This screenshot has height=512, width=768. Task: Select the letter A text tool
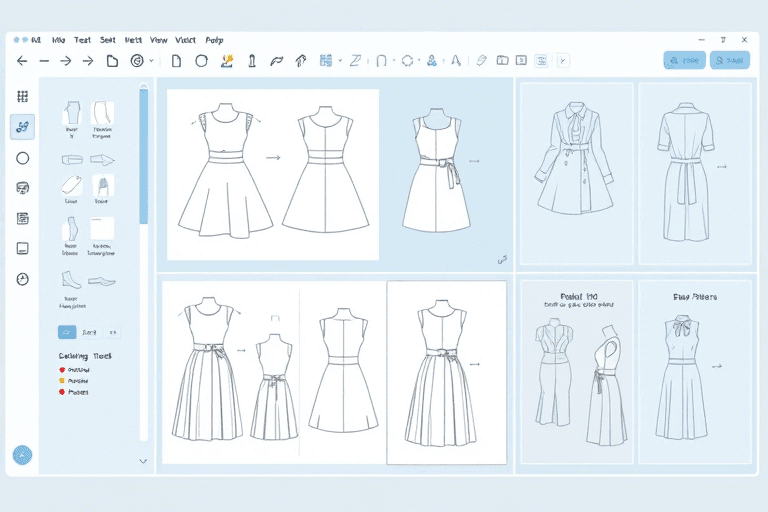point(456,61)
